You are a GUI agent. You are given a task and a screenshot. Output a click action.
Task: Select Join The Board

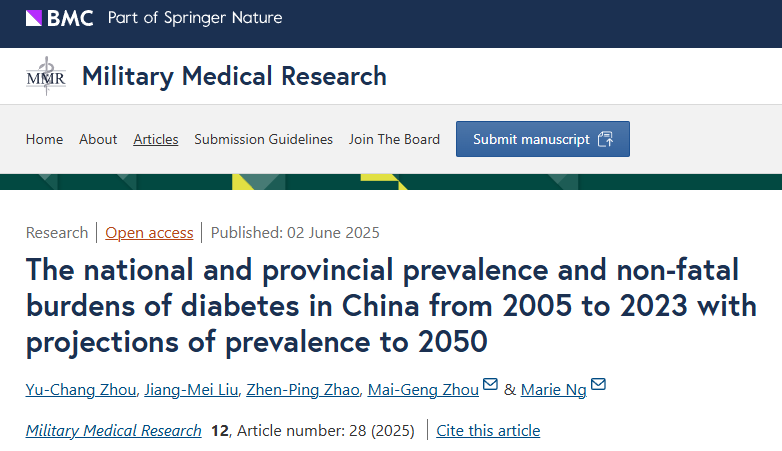[x=394, y=139]
